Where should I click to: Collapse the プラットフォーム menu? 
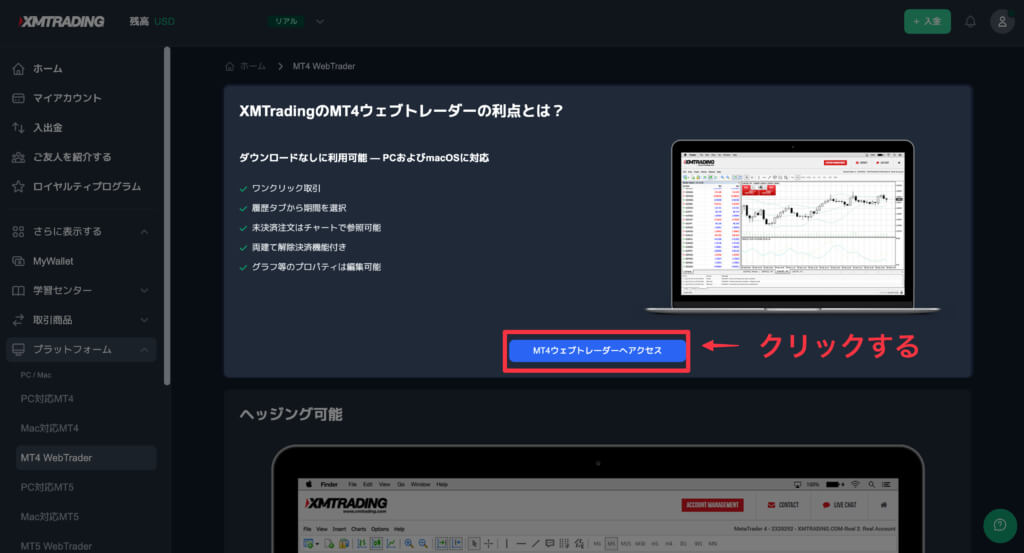pyautogui.click(x=144, y=350)
